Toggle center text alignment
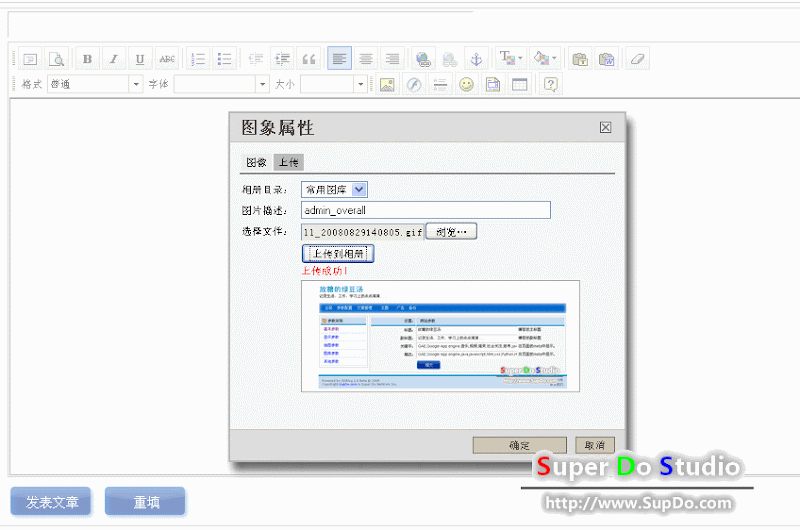This screenshot has width=800, height=530. point(366,59)
